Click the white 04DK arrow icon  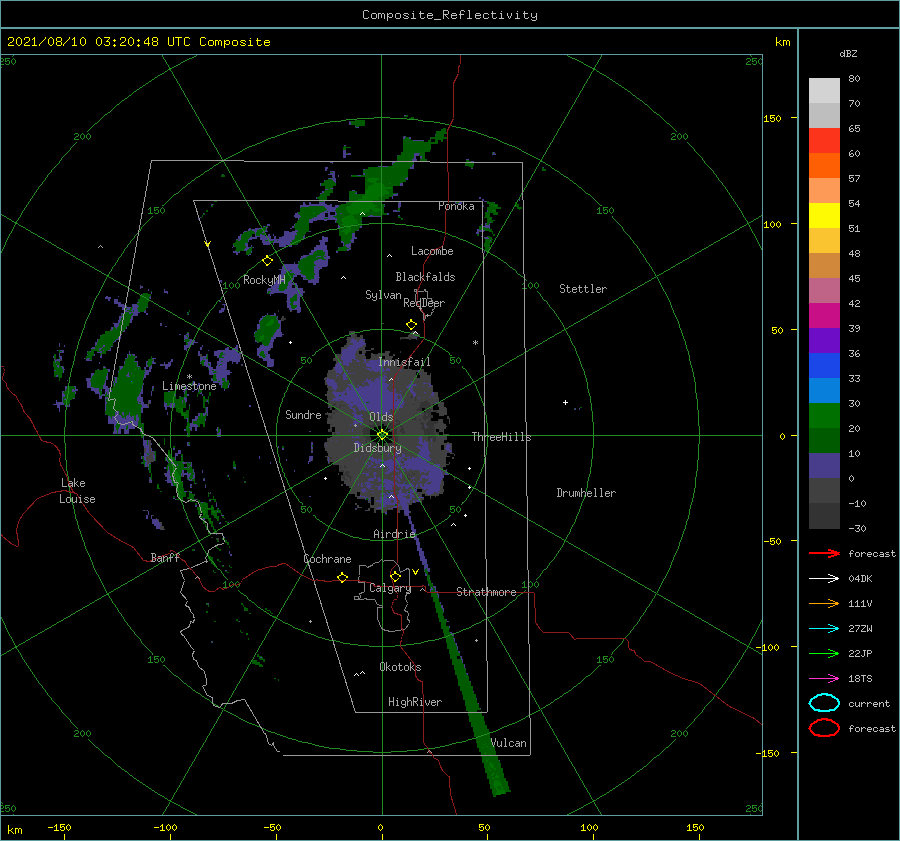point(824,579)
